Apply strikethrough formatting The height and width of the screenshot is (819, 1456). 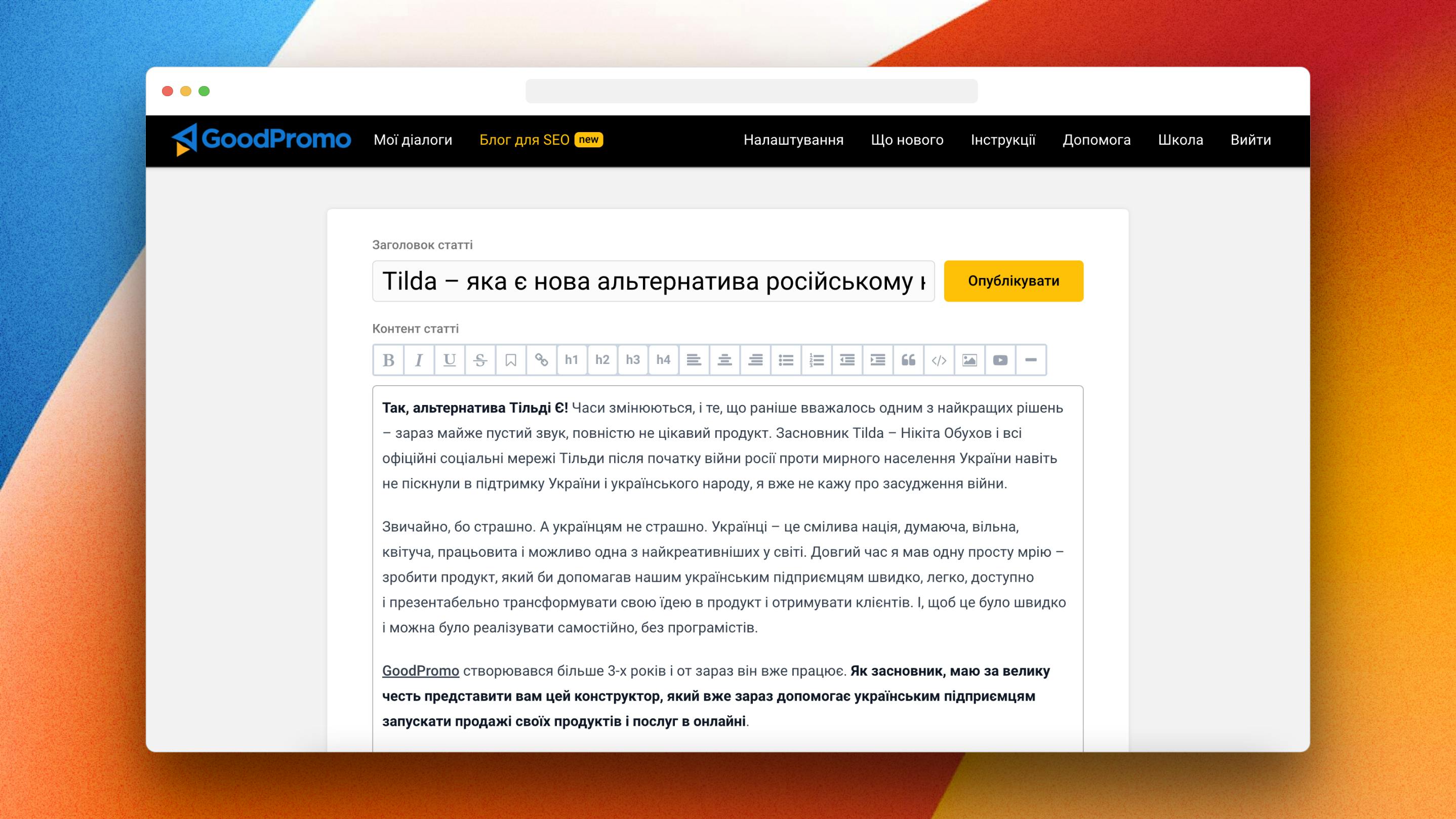click(x=480, y=360)
